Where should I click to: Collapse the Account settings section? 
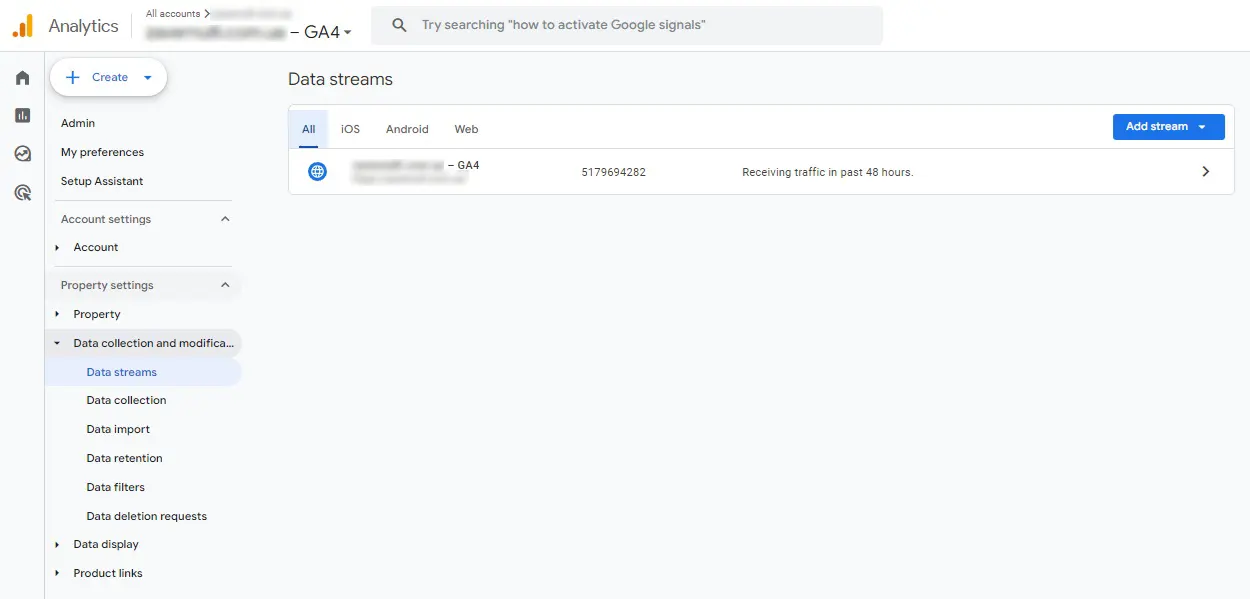click(225, 219)
